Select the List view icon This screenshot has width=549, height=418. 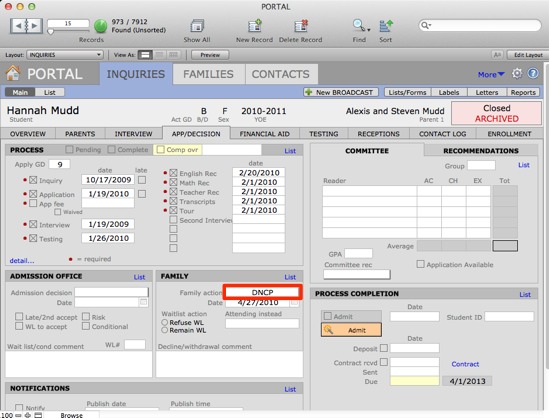159,55
